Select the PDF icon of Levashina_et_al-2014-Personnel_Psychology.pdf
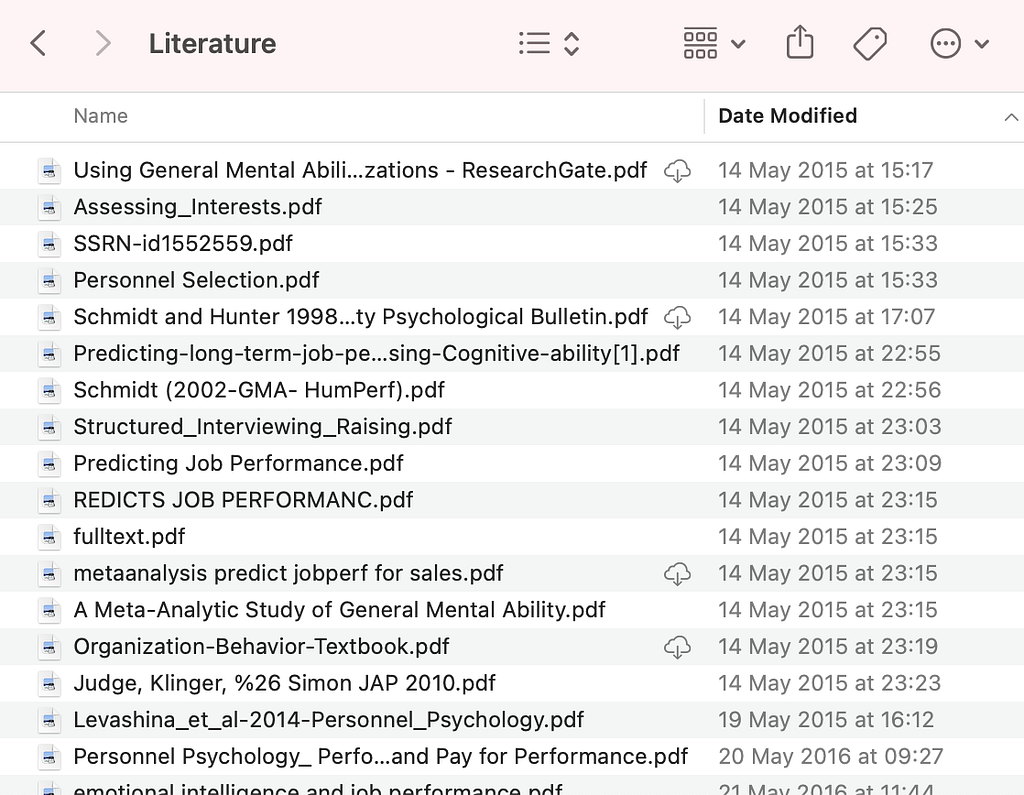 click(x=49, y=719)
